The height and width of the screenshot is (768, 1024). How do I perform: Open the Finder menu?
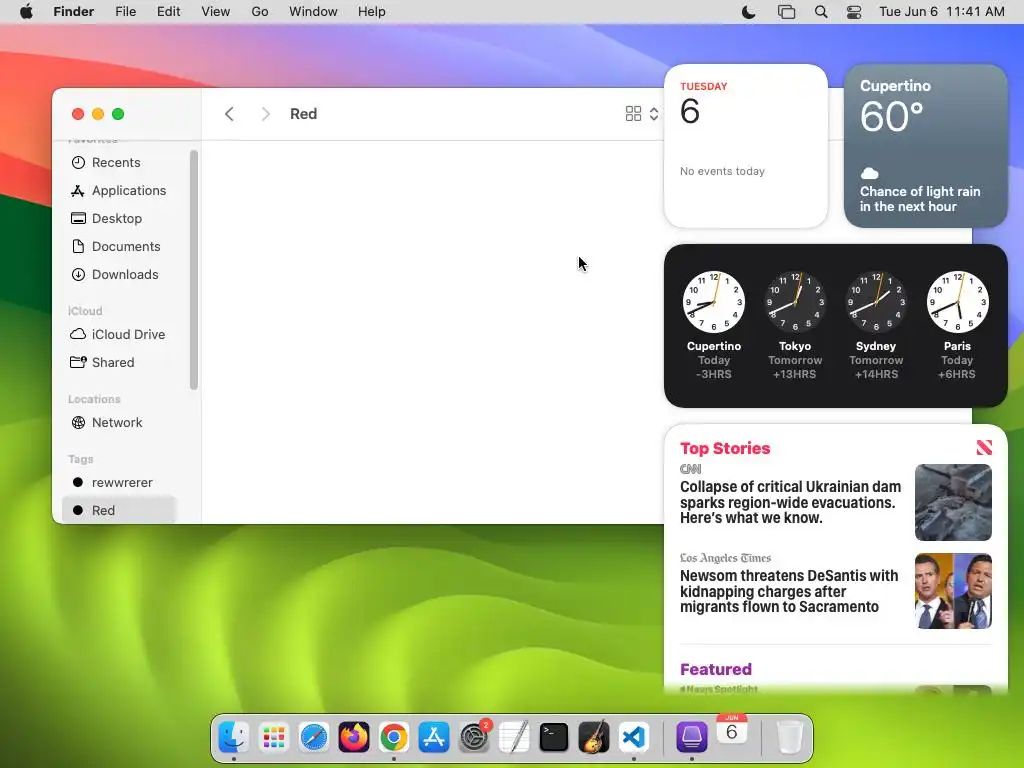click(x=73, y=12)
